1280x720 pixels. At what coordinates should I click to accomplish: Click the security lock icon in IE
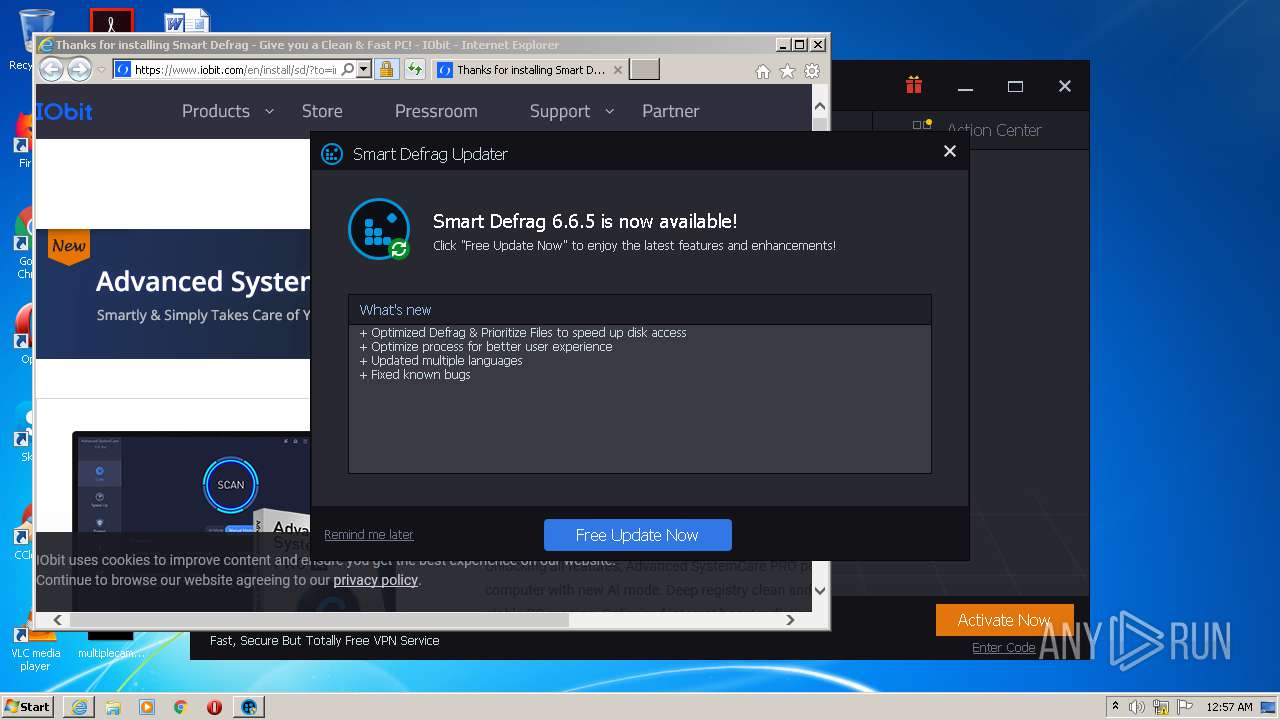click(386, 70)
